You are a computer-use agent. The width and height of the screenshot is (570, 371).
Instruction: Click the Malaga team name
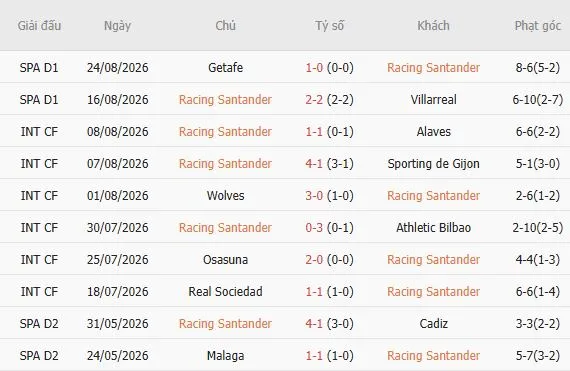[225, 356]
